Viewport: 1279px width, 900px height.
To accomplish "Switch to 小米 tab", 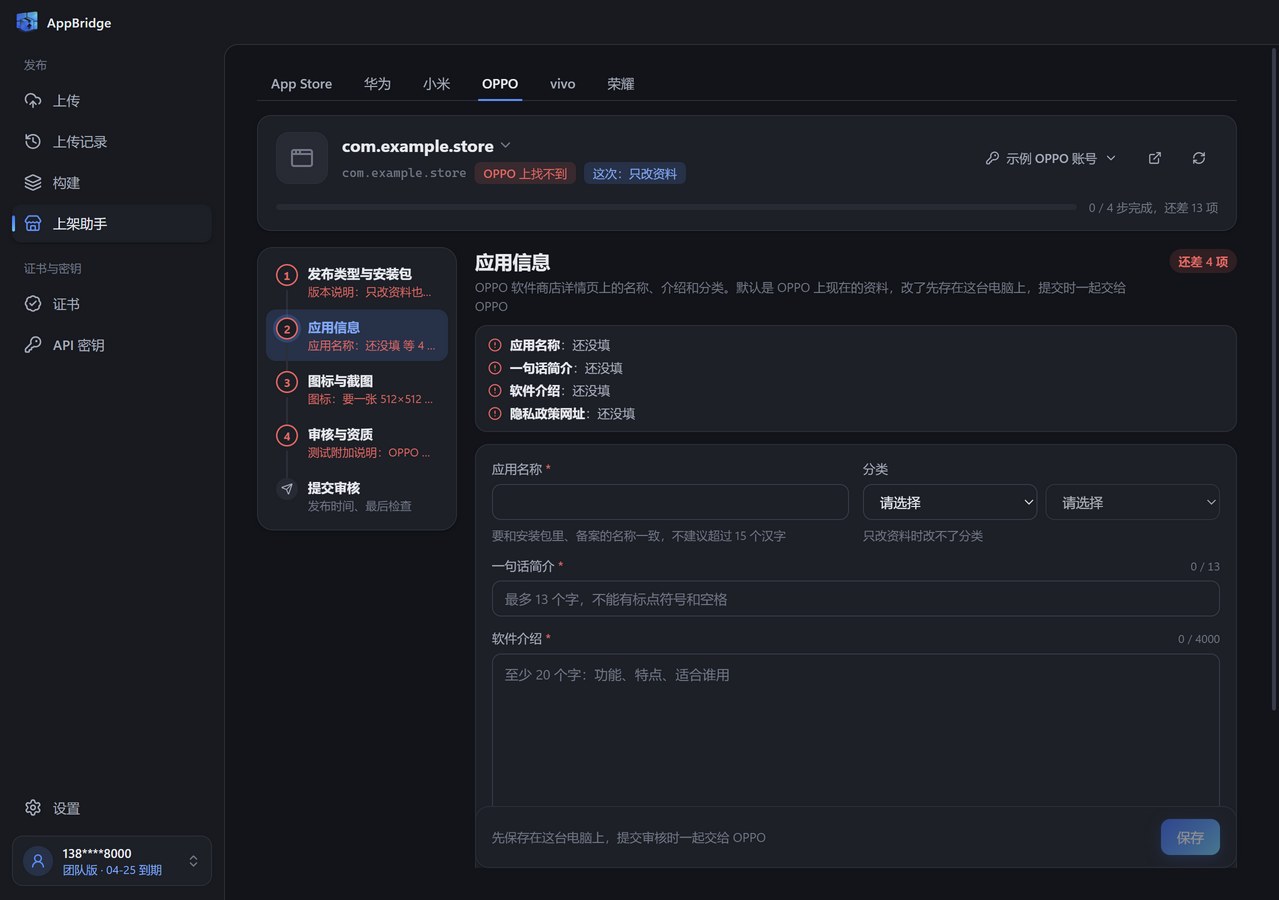I will (x=436, y=84).
